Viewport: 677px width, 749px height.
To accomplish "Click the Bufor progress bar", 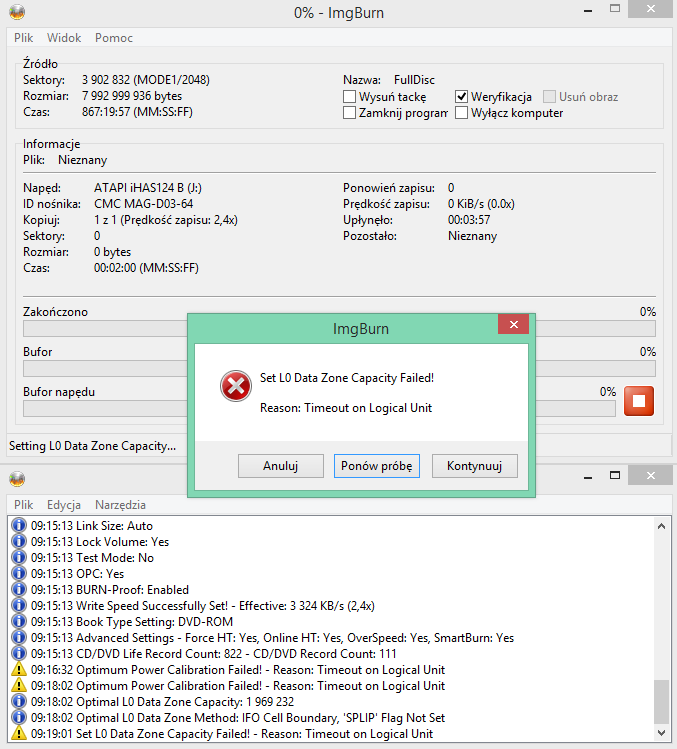I will pyautogui.click(x=339, y=369).
